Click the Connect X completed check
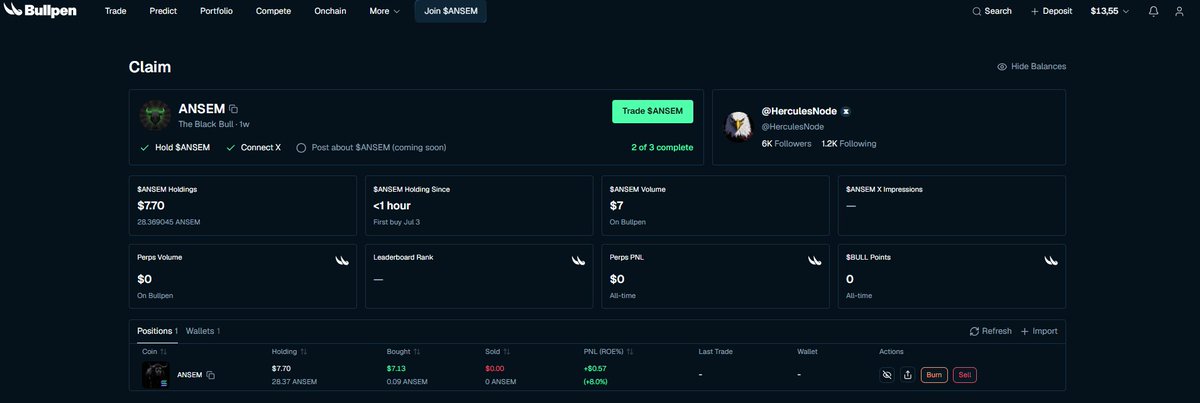The width and height of the screenshot is (1200, 403). [x=231, y=147]
